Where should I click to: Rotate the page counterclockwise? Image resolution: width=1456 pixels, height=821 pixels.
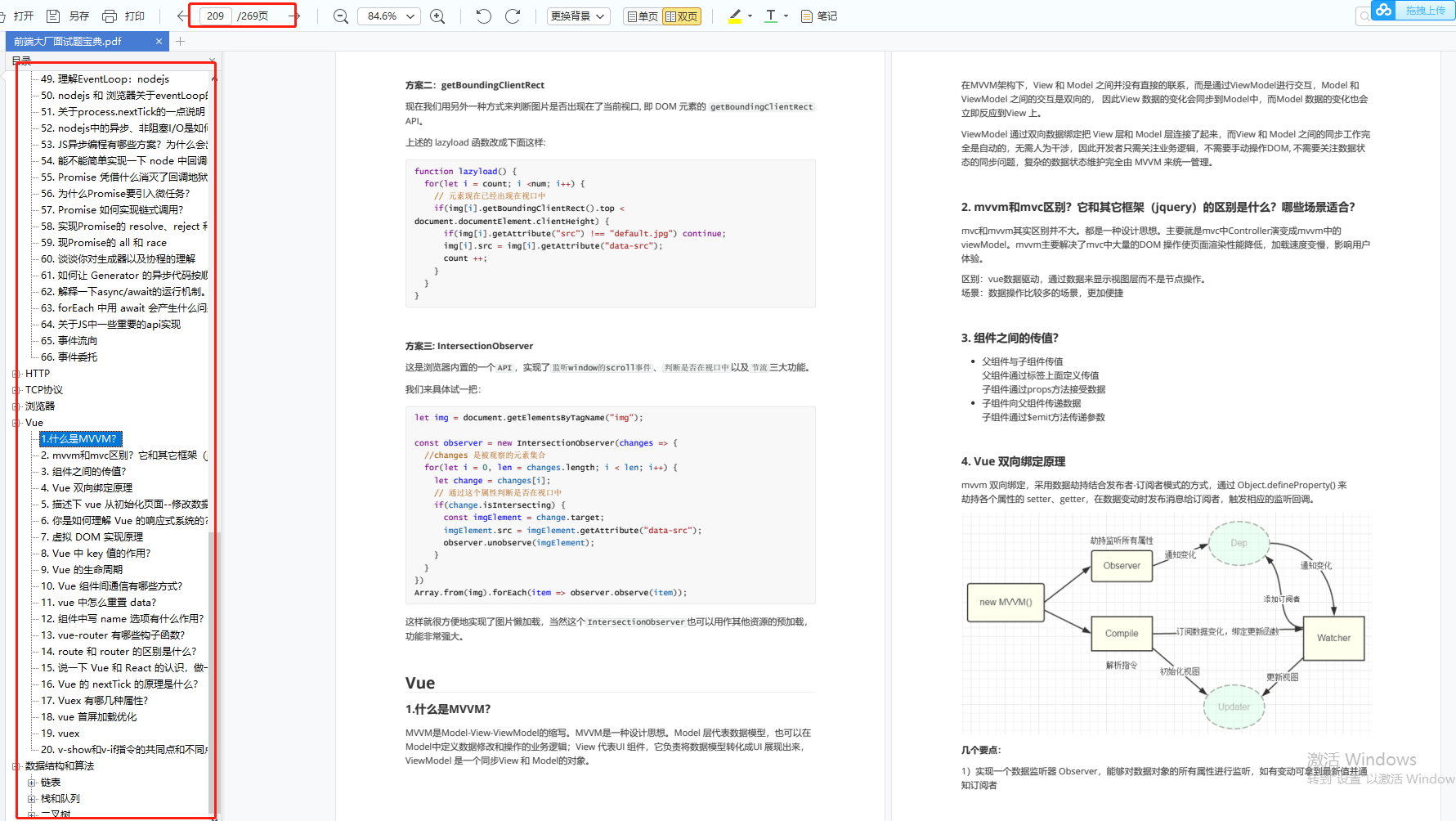pos(483,16)
